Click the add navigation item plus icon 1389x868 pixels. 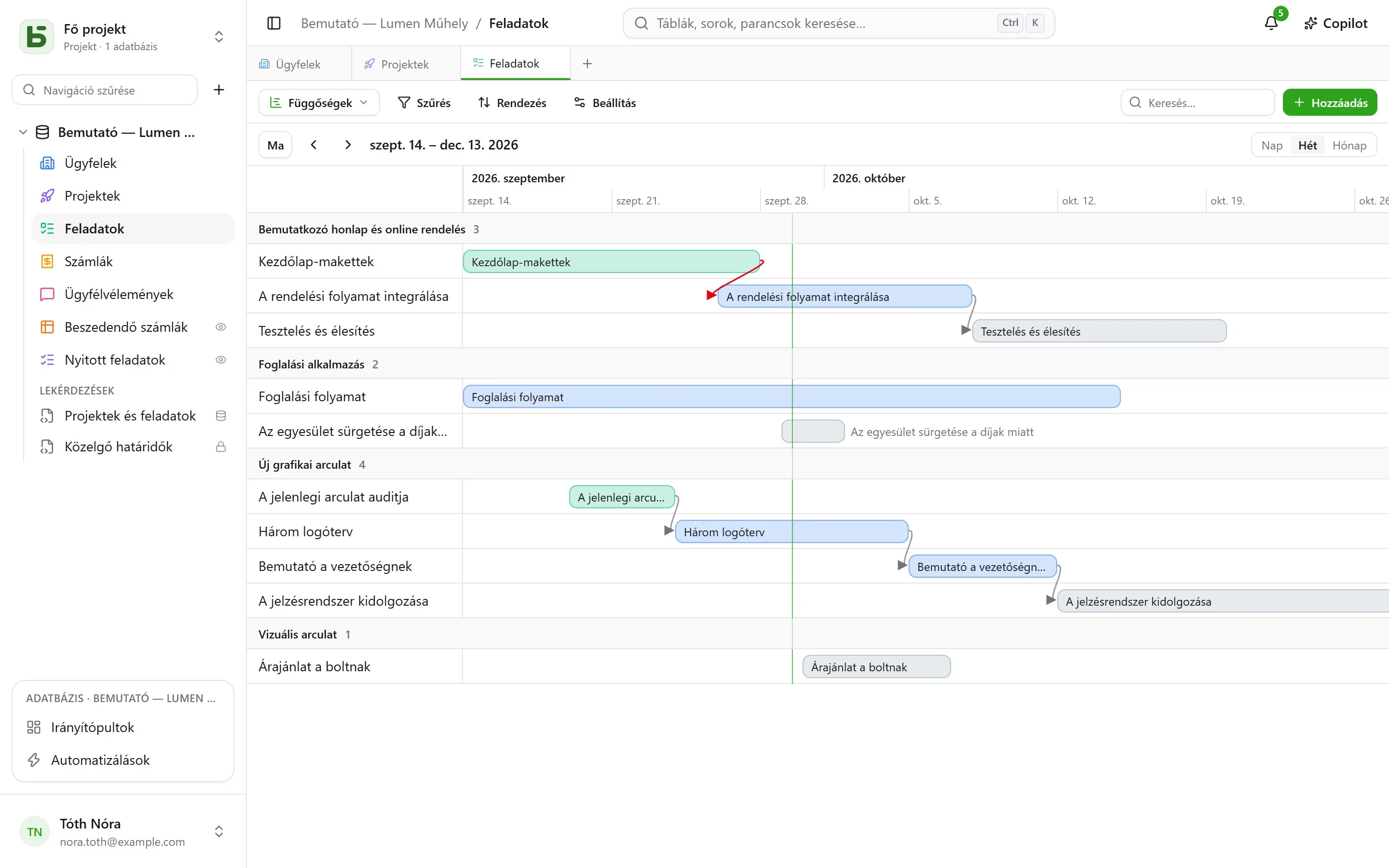218,90
